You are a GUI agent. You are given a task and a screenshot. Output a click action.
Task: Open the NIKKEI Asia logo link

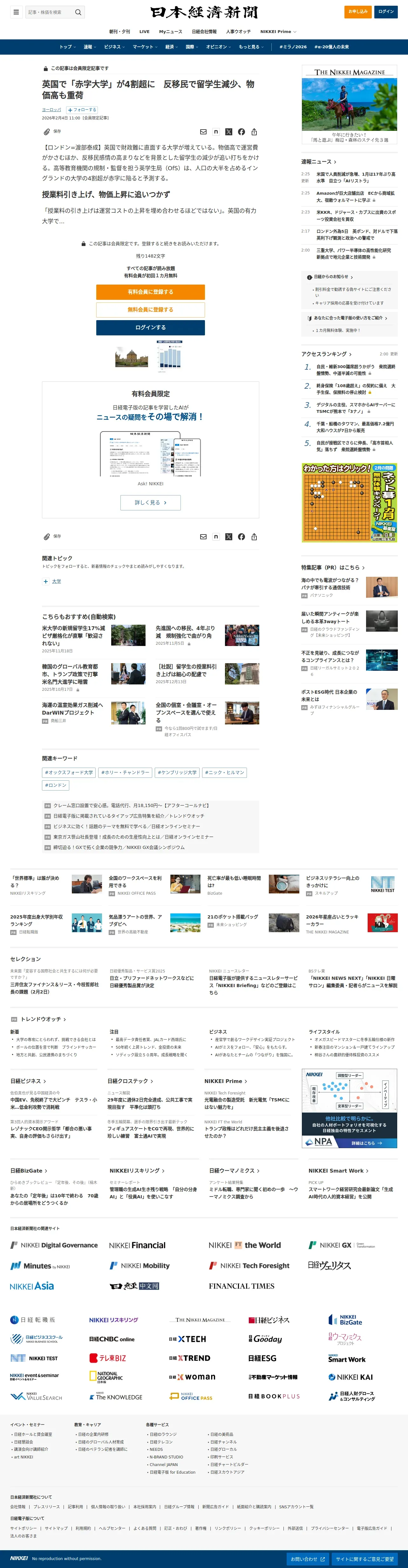(32, 1286)
